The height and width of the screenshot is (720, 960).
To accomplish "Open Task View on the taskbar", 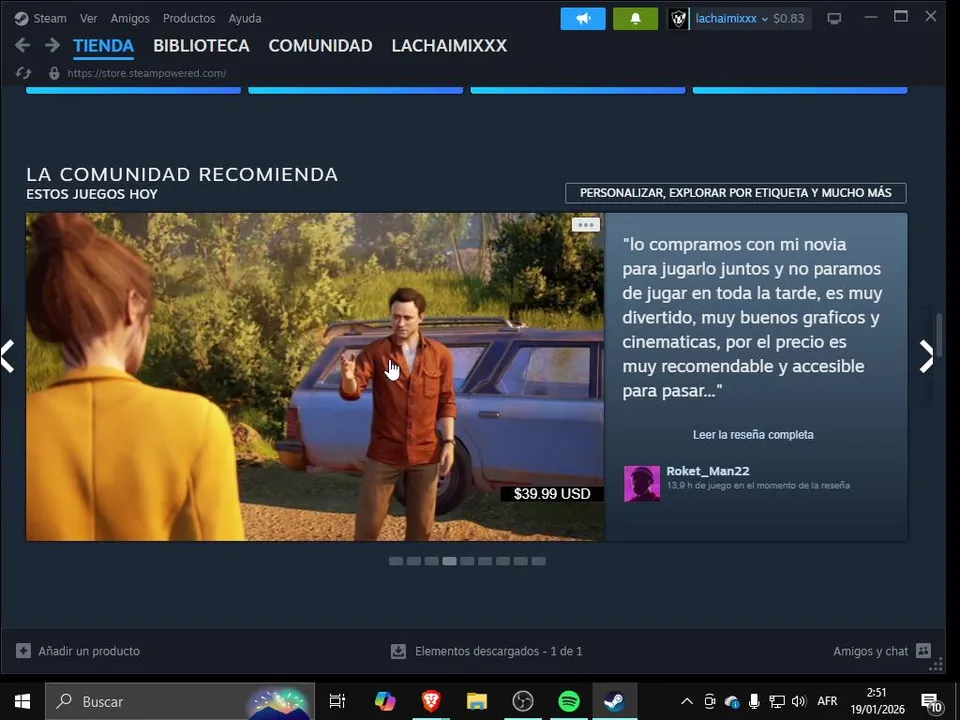I will click(337, 701).
